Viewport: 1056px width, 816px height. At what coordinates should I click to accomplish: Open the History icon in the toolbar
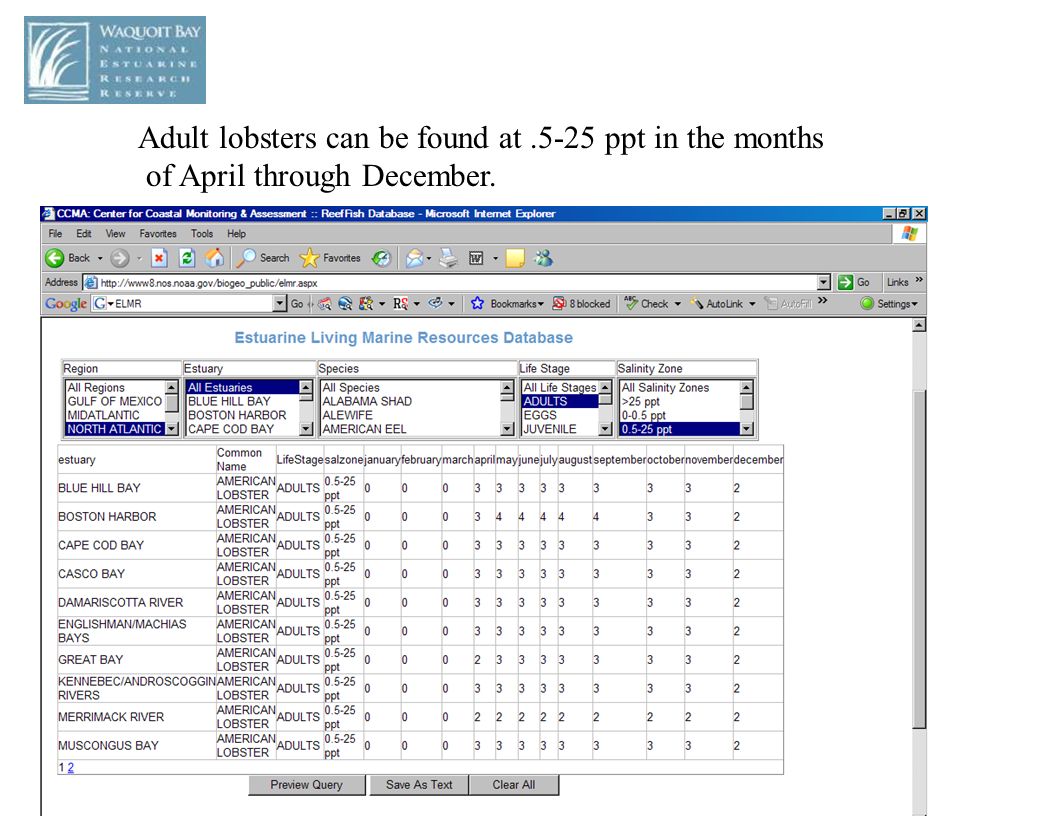pos(382,258)
